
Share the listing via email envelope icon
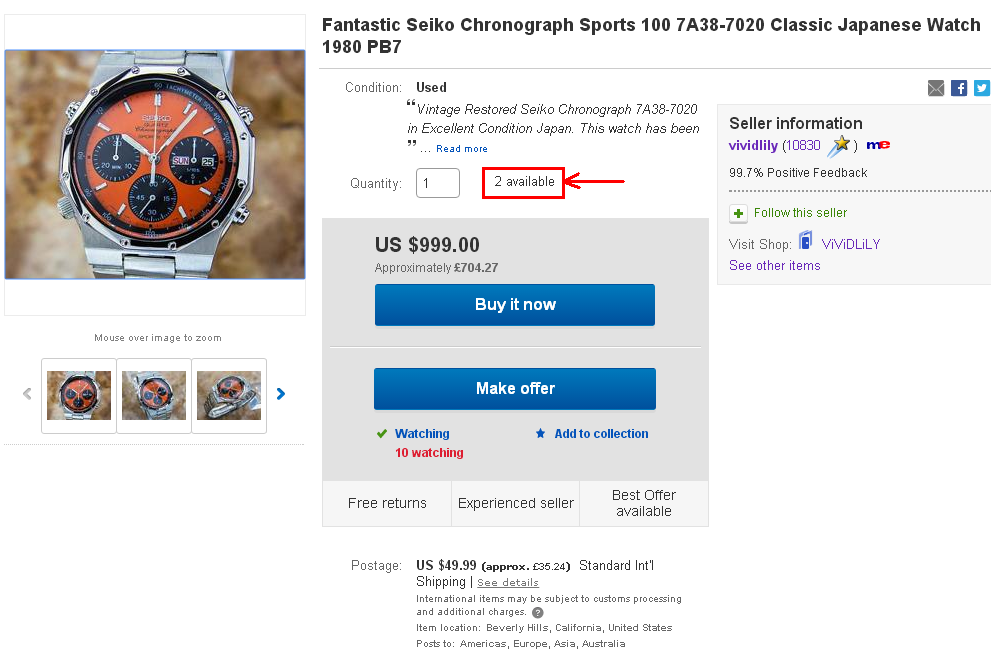(936, 88)
